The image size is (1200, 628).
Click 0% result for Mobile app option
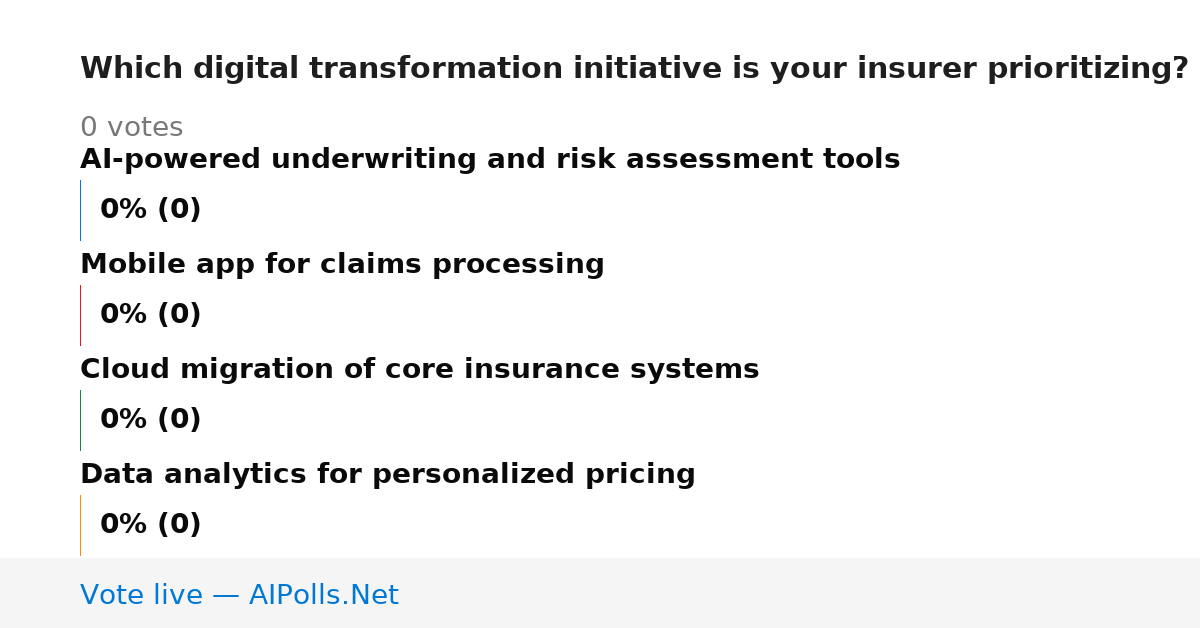coord(124,315)
